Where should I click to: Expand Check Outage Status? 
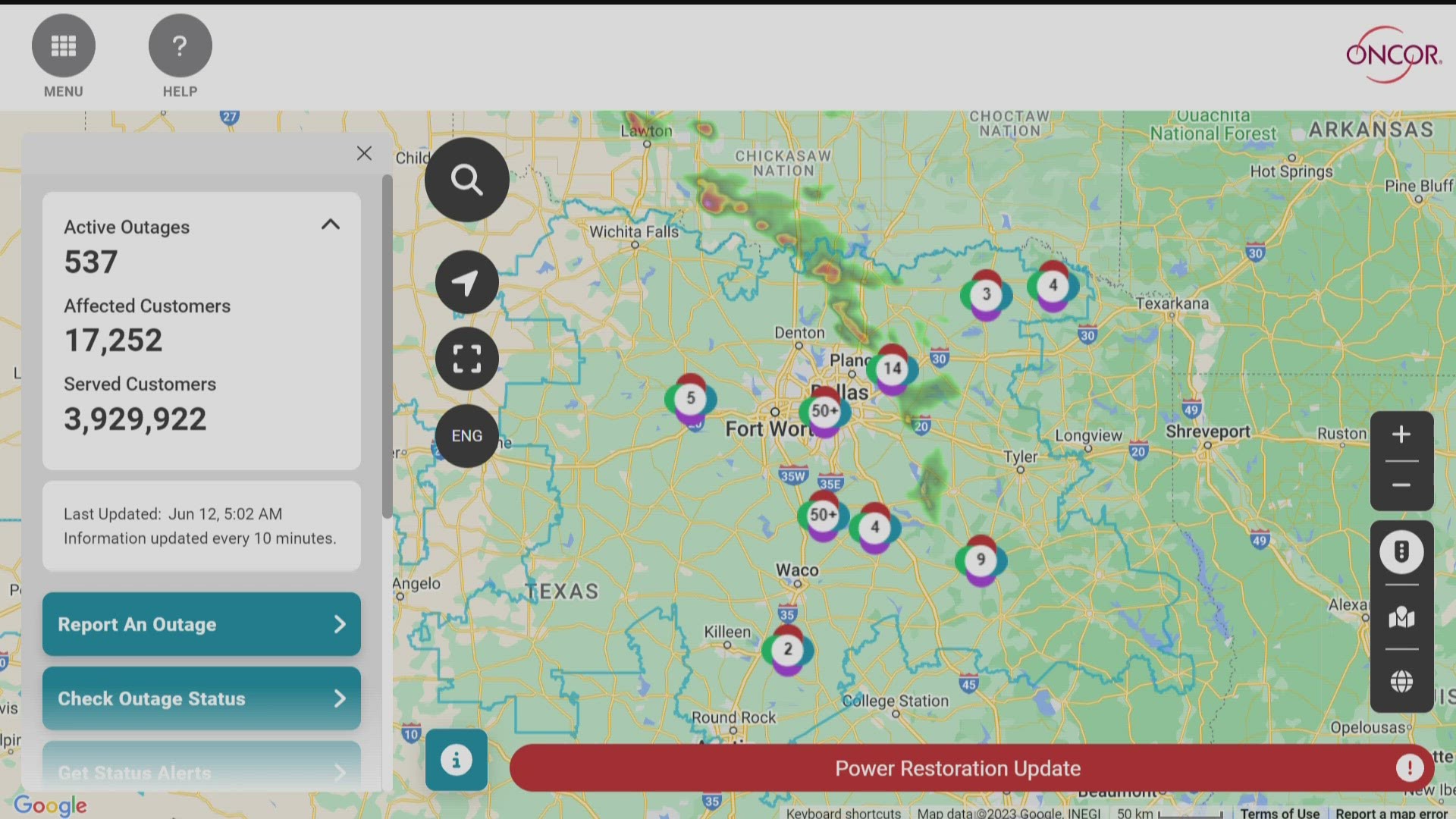coord(201,698)
